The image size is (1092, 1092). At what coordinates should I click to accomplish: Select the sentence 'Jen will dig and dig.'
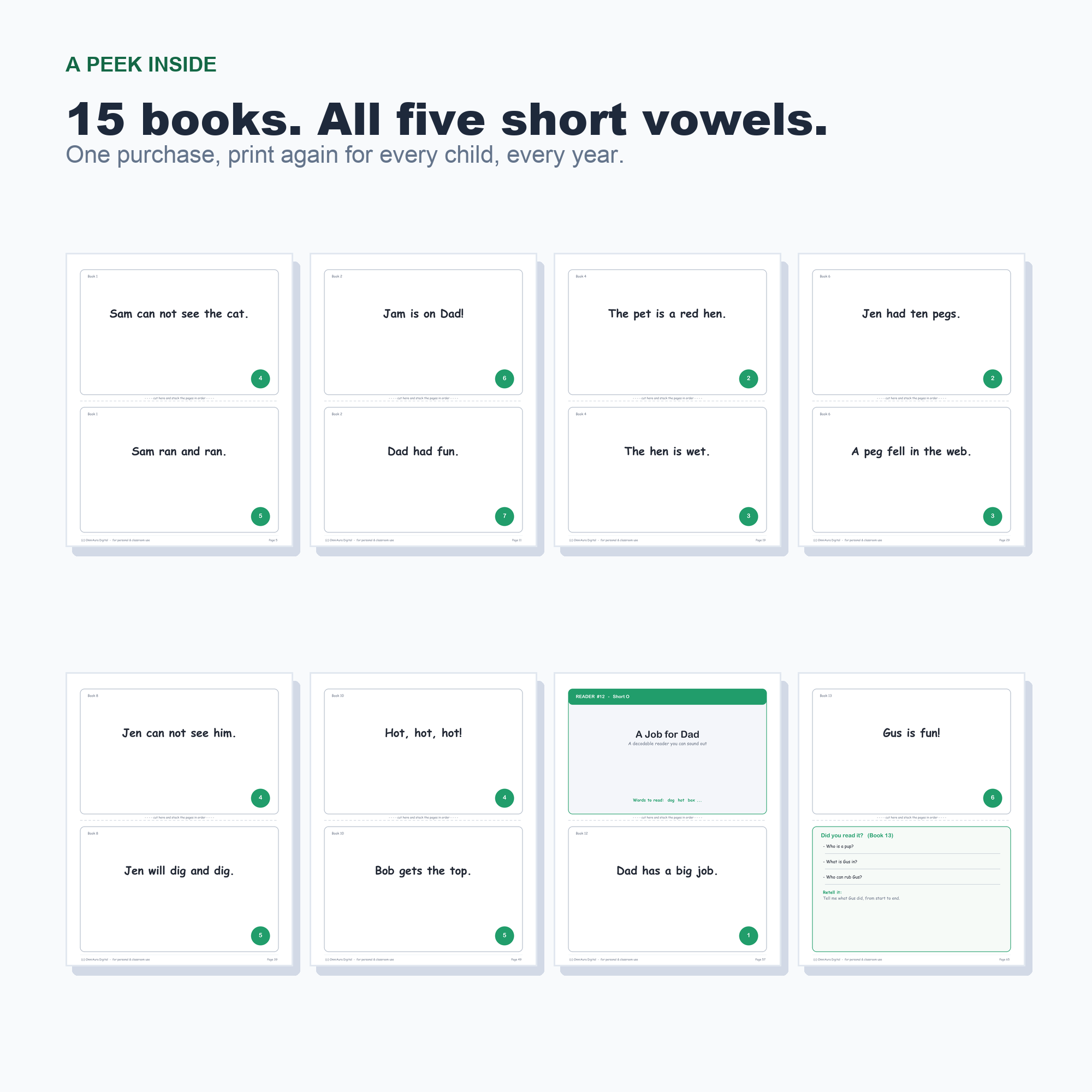pyautogui.click(x=179, y=871)
